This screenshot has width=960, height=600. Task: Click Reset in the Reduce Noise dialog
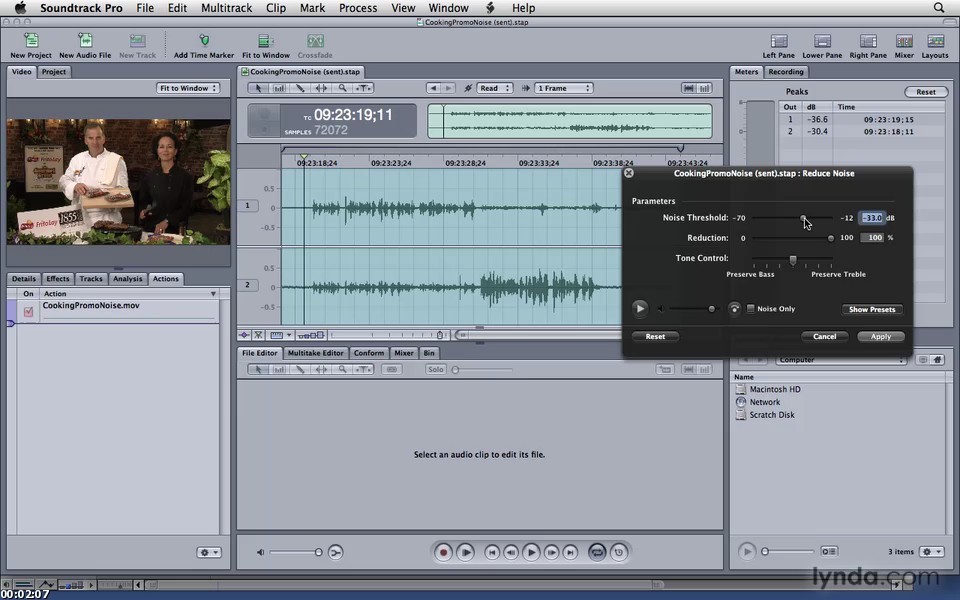(655, 336)
